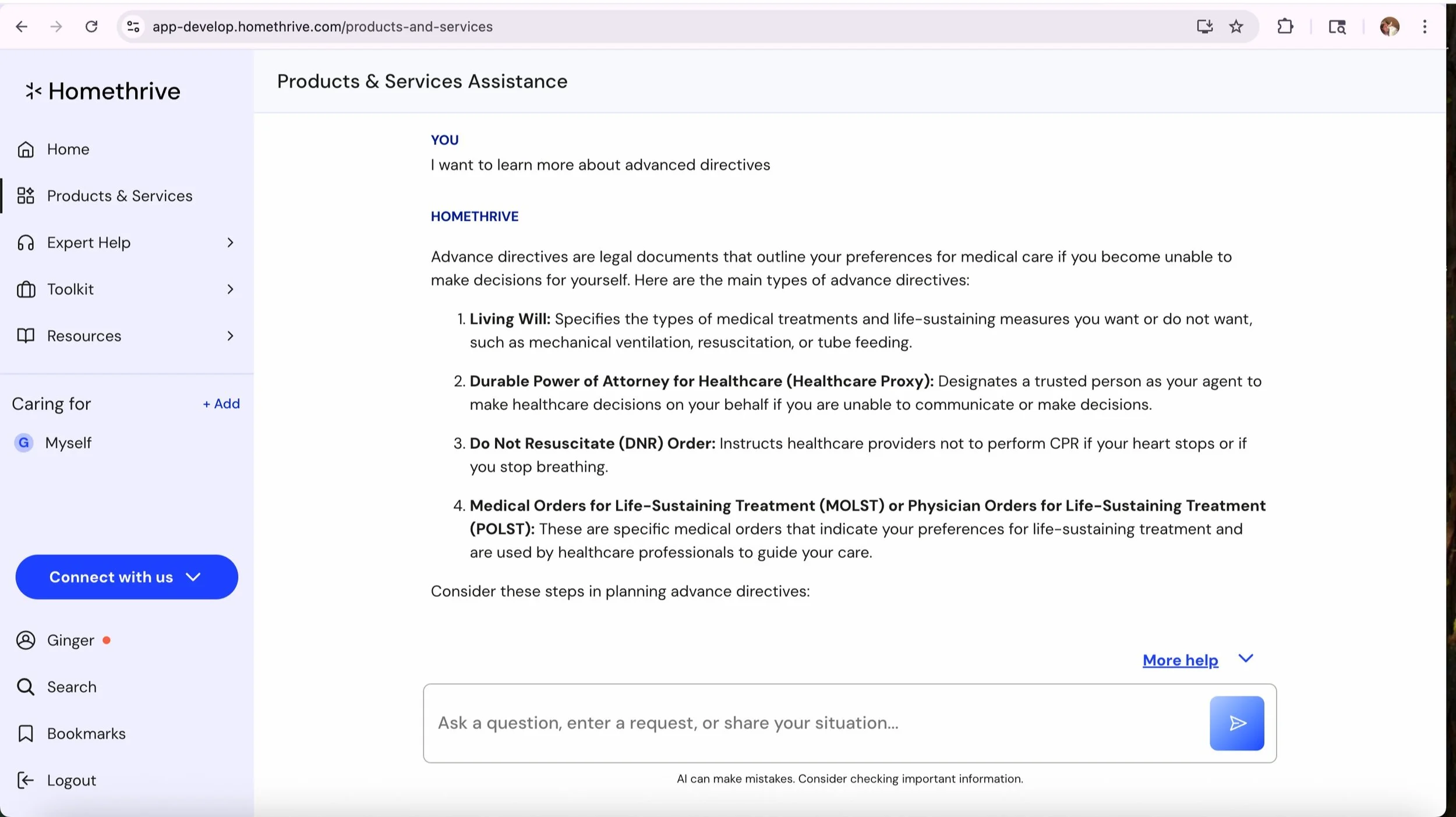Expand the More help chevron
The image size is (1456, 817).
pyautogui.click(x=1246, y=659)
